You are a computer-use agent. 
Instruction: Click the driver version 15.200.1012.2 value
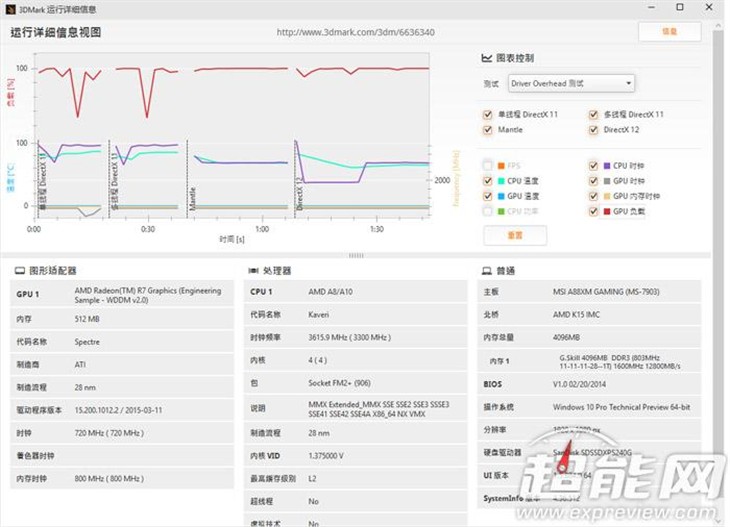pos(118,410)
